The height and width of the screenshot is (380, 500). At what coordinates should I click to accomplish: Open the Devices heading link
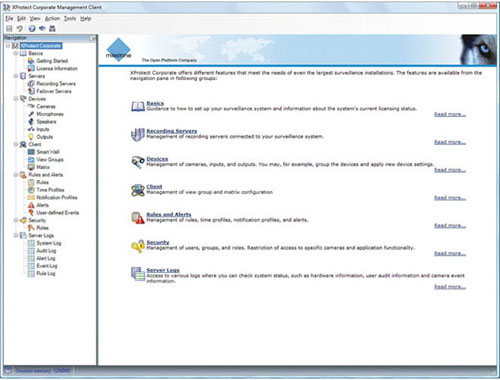tap(157, 159)
